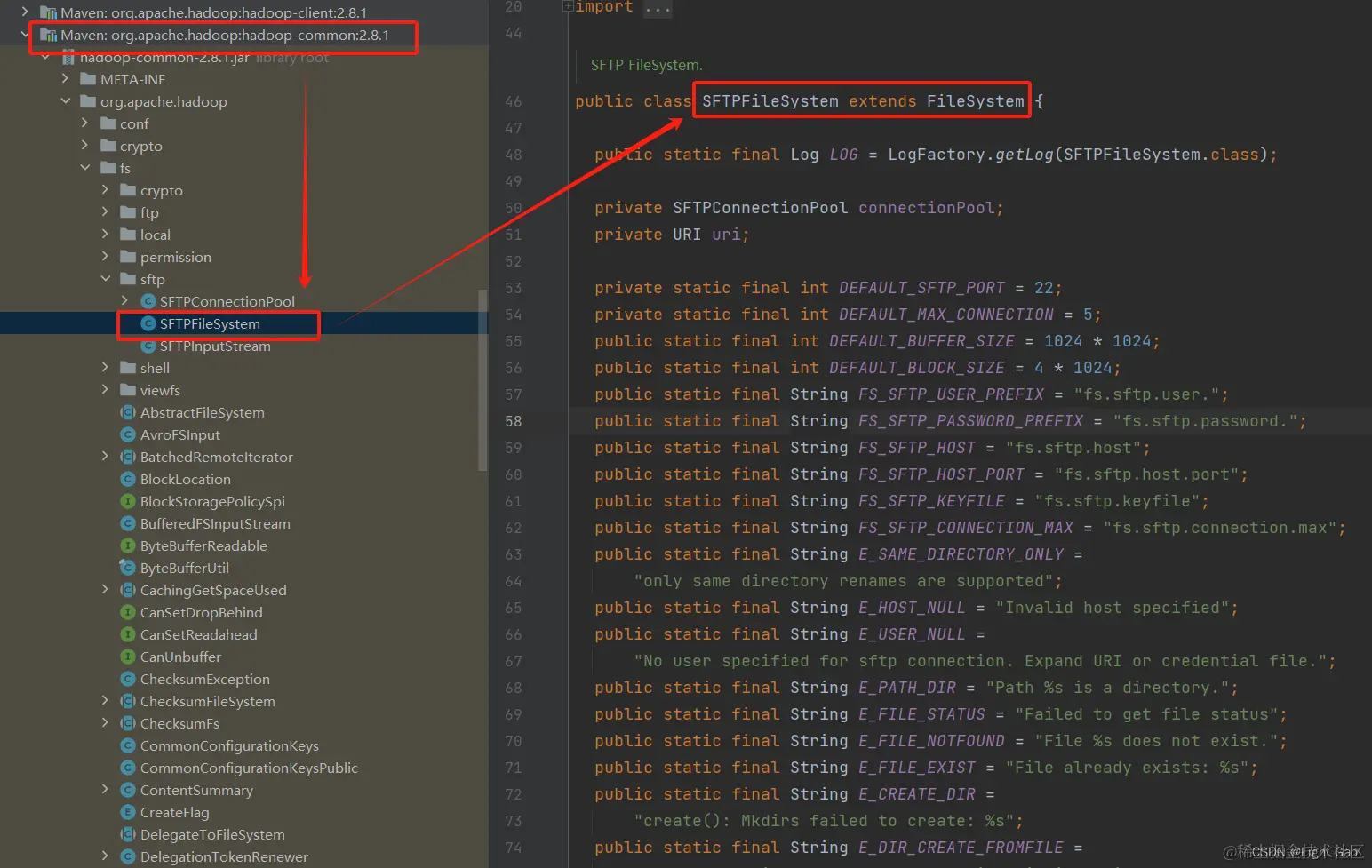Click the CanSetReadahead interface icon
This screenshot has width=1372, height=868.
click(x=128, y=634)
